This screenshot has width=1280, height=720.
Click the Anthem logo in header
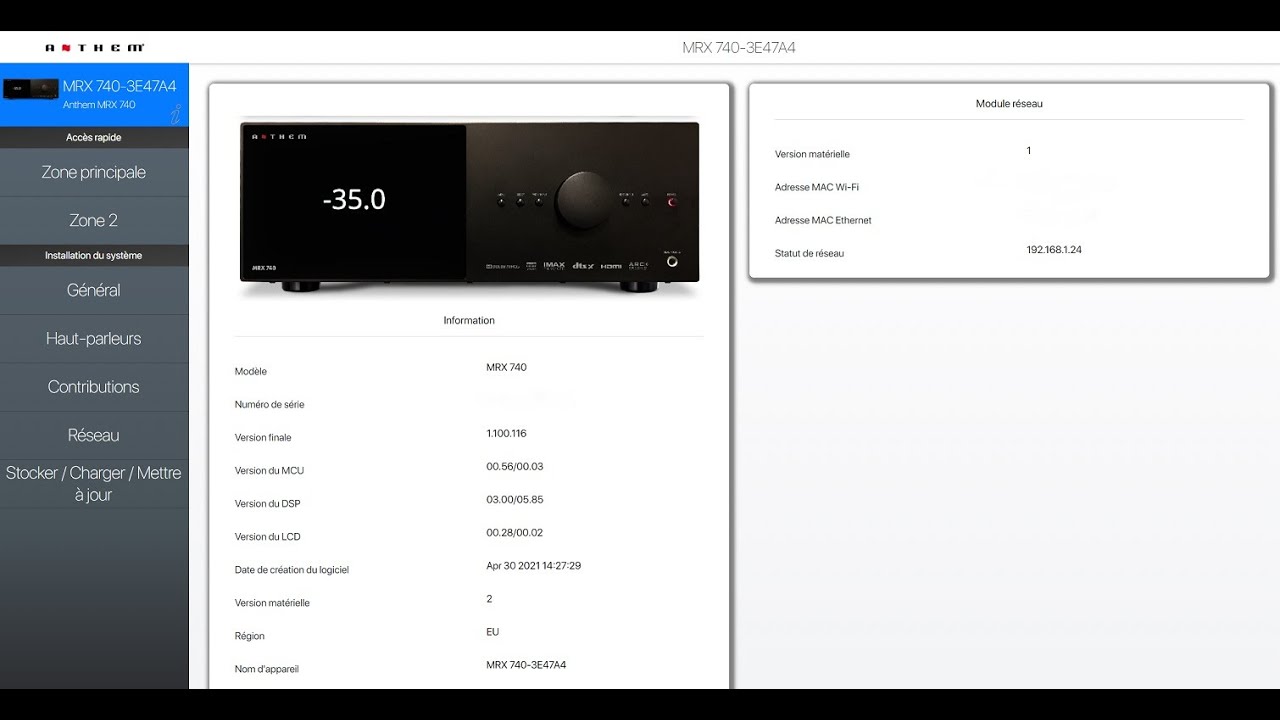(x=95, y=47)
